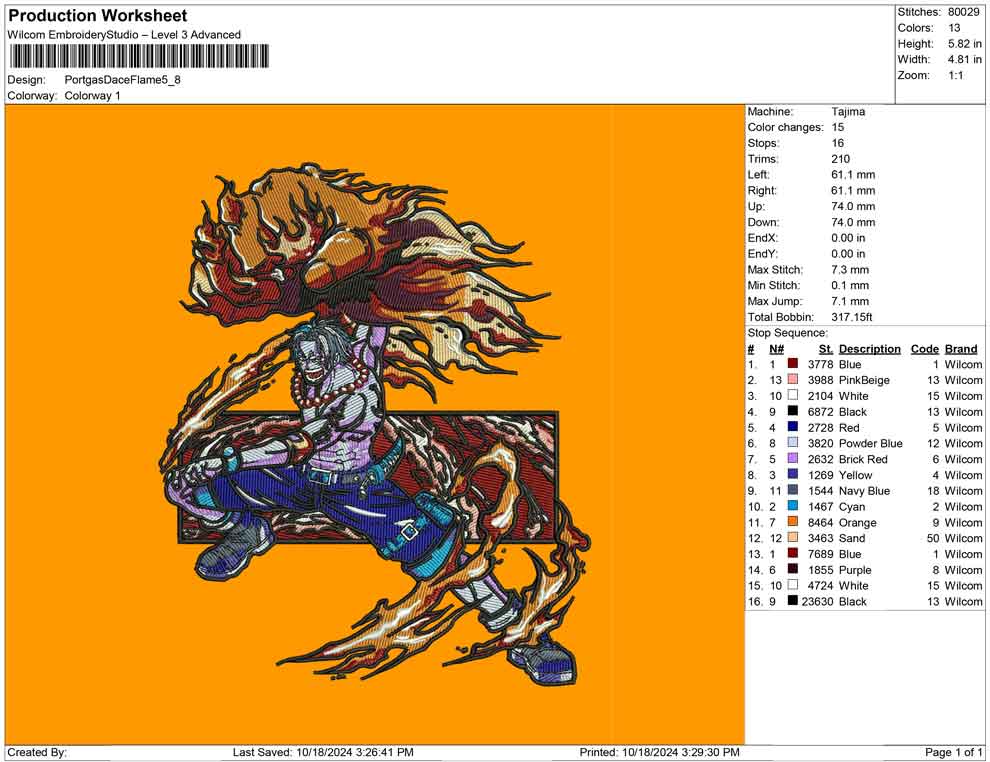Select the Max Jump value 7.1 mm
The height and width of the screenshot is (762, 990).
[850, 301]
